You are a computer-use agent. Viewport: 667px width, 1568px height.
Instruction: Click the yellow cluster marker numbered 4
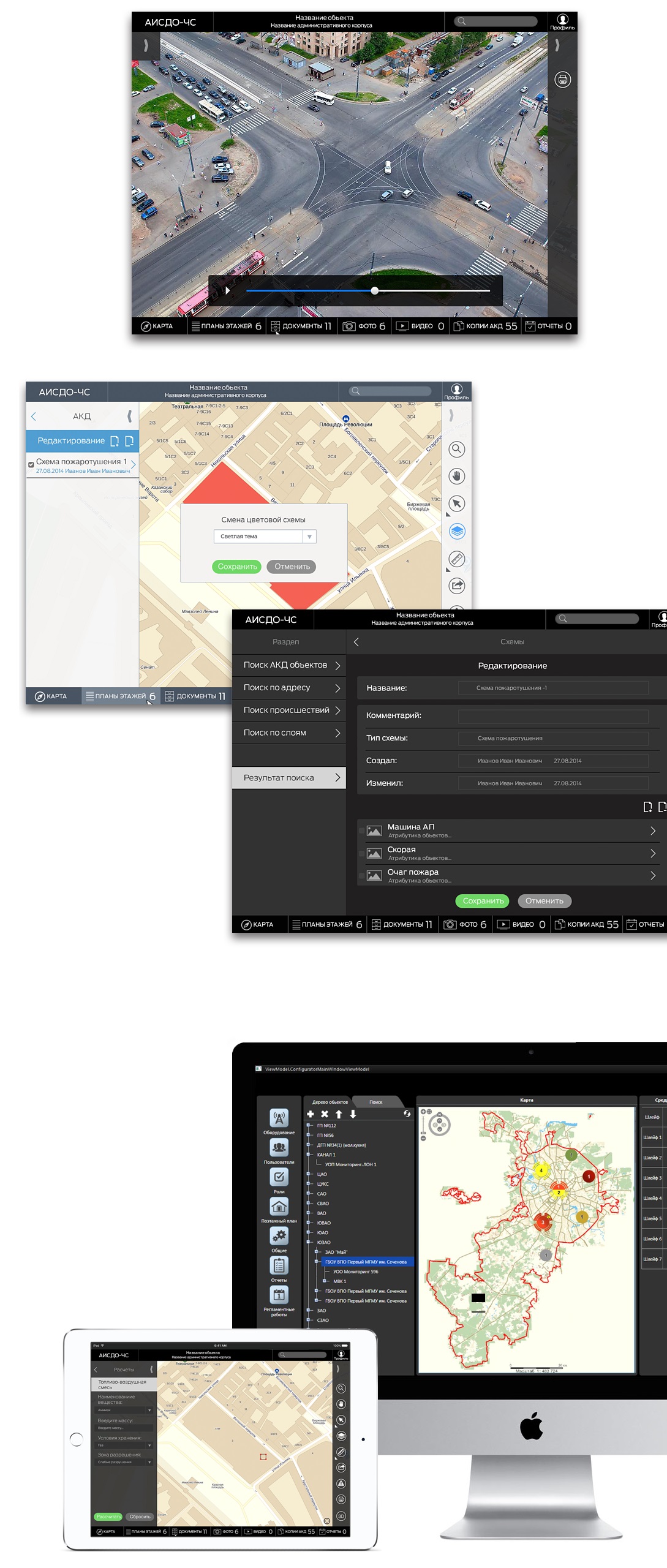click(x=540, y=1170)
